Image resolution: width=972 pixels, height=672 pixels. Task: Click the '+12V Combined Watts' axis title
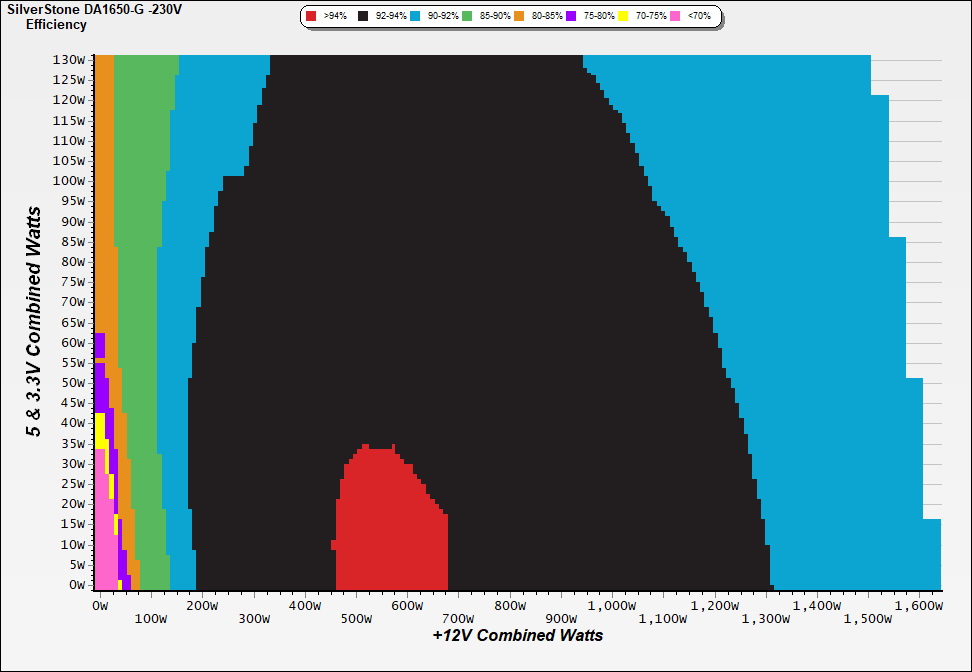[518, 634]
